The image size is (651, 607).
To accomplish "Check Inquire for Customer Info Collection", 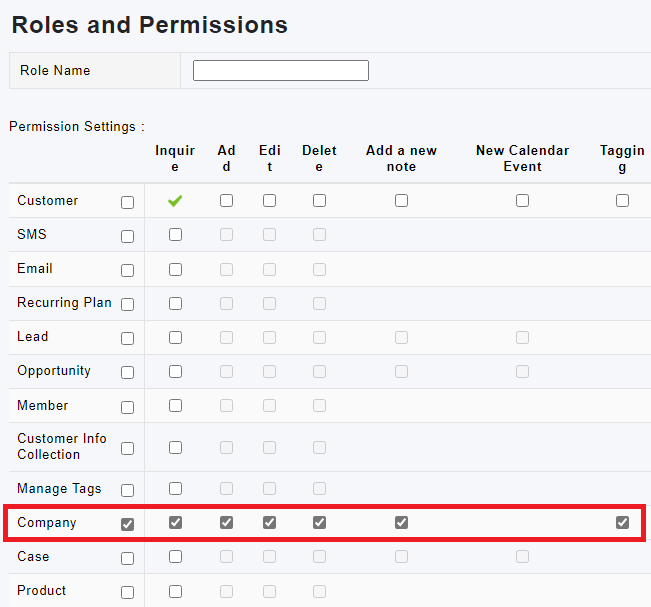I will click(175, 448).
